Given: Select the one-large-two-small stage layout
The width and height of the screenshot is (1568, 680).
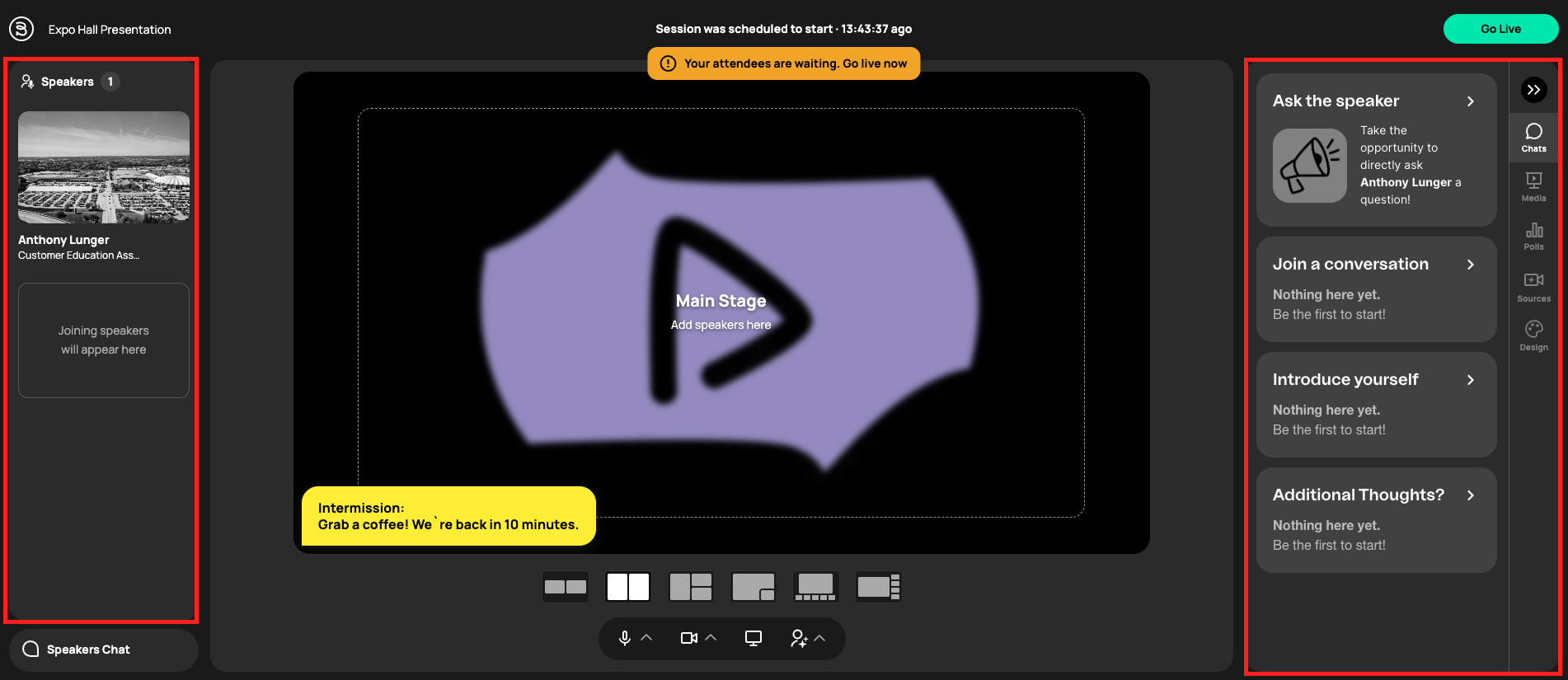Looking at the screenshot, I should point(690,587).
